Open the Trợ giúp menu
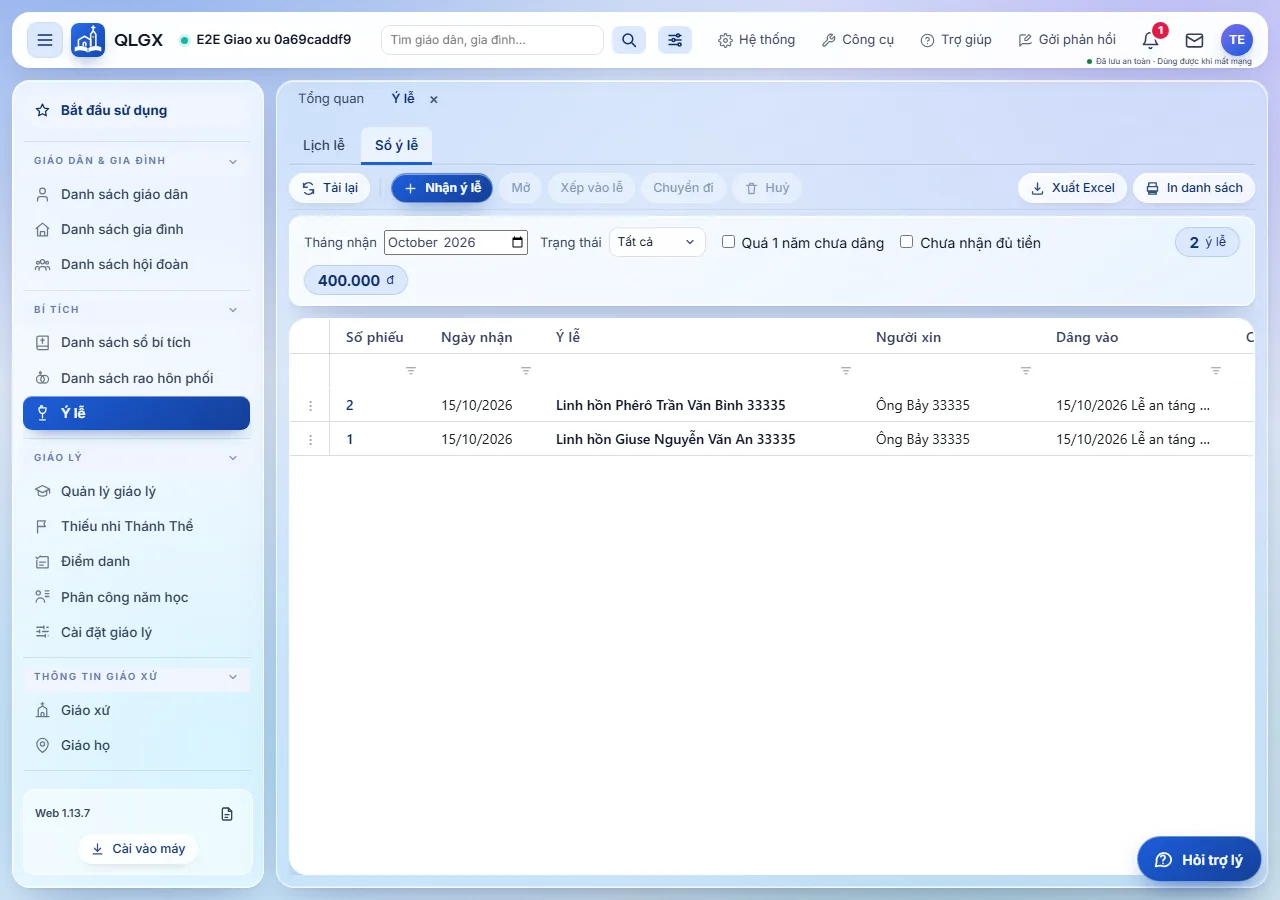1280x900 pixels. point(956,40)
